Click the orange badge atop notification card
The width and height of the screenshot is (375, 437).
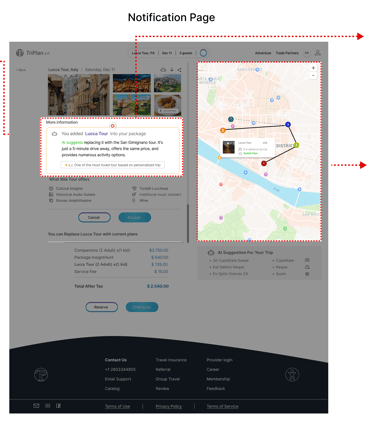tap(113, 126)
